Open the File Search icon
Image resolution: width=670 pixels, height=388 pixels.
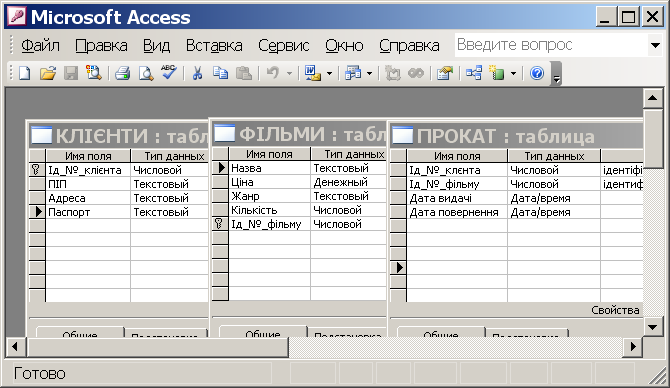tap(94, 73)
